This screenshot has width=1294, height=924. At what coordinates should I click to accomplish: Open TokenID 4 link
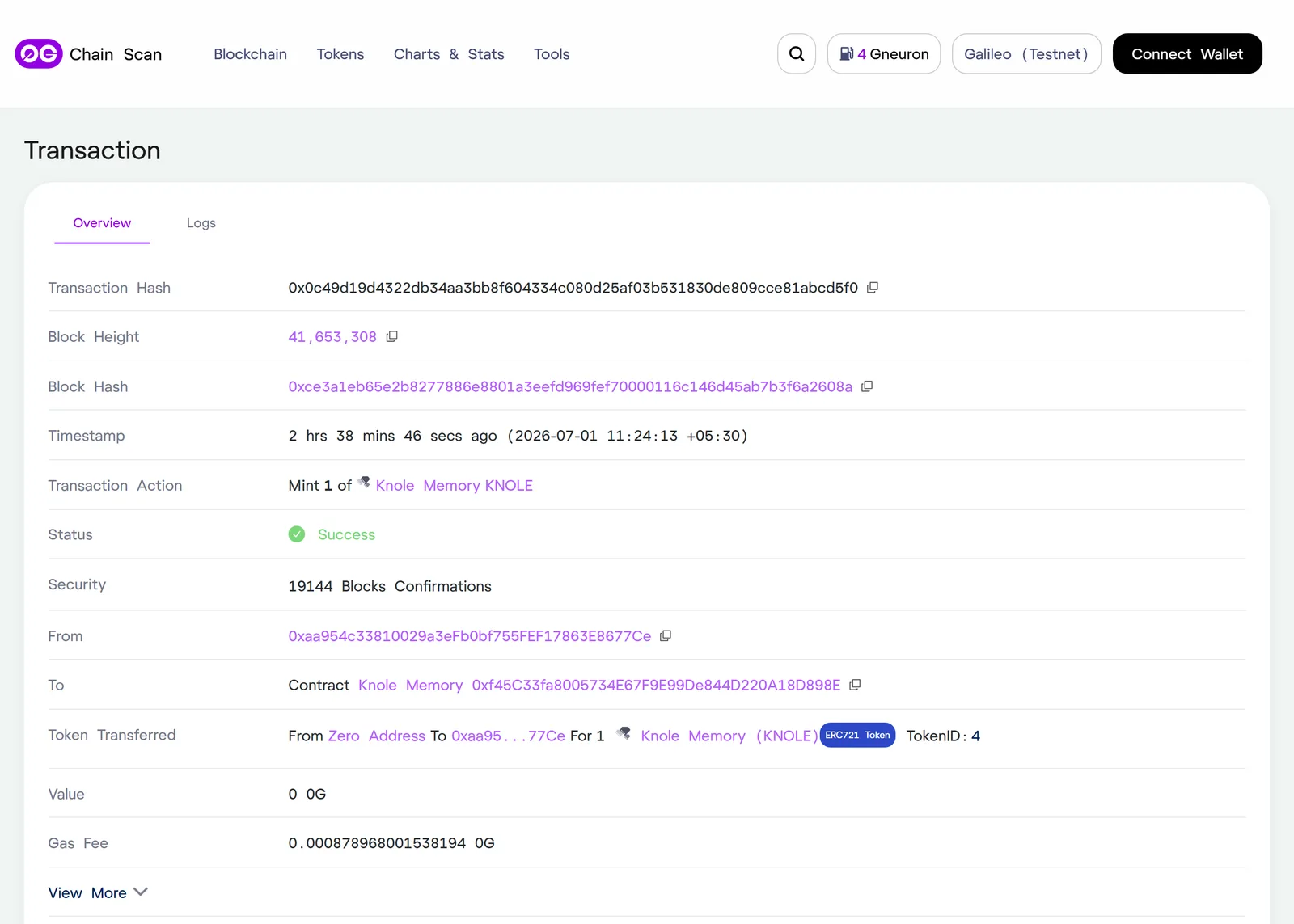[975, 736]
